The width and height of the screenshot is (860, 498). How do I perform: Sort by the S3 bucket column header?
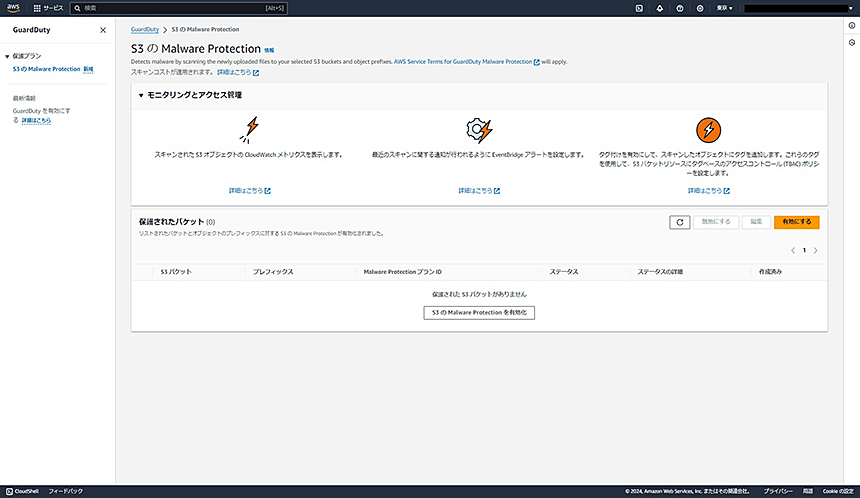coord(176,271)
